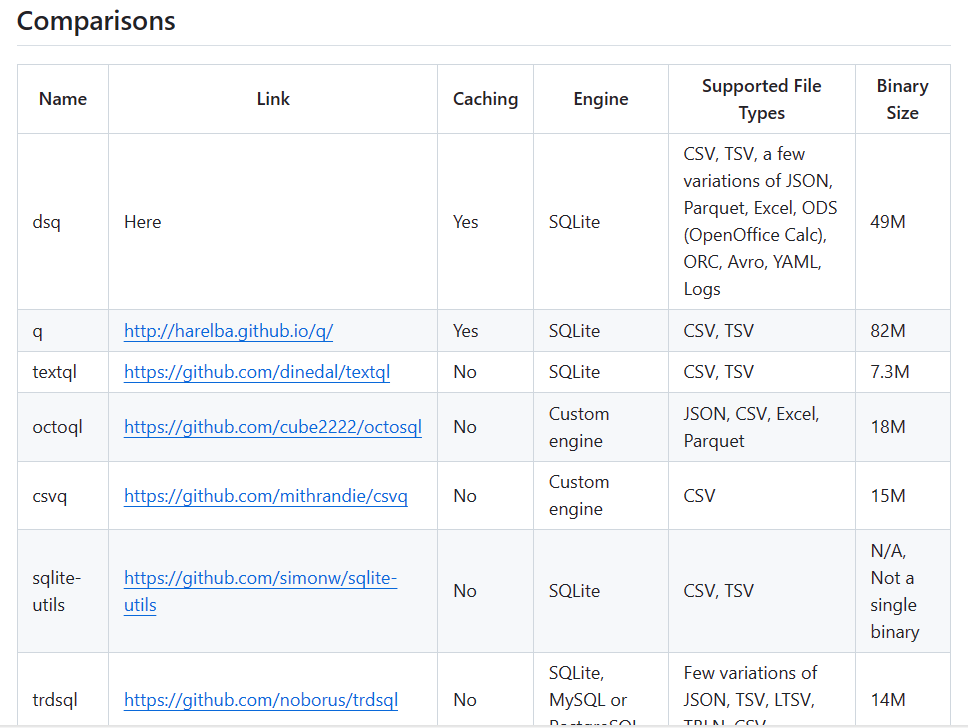
Task: Click the Engine column header
Action: [601, 99]
